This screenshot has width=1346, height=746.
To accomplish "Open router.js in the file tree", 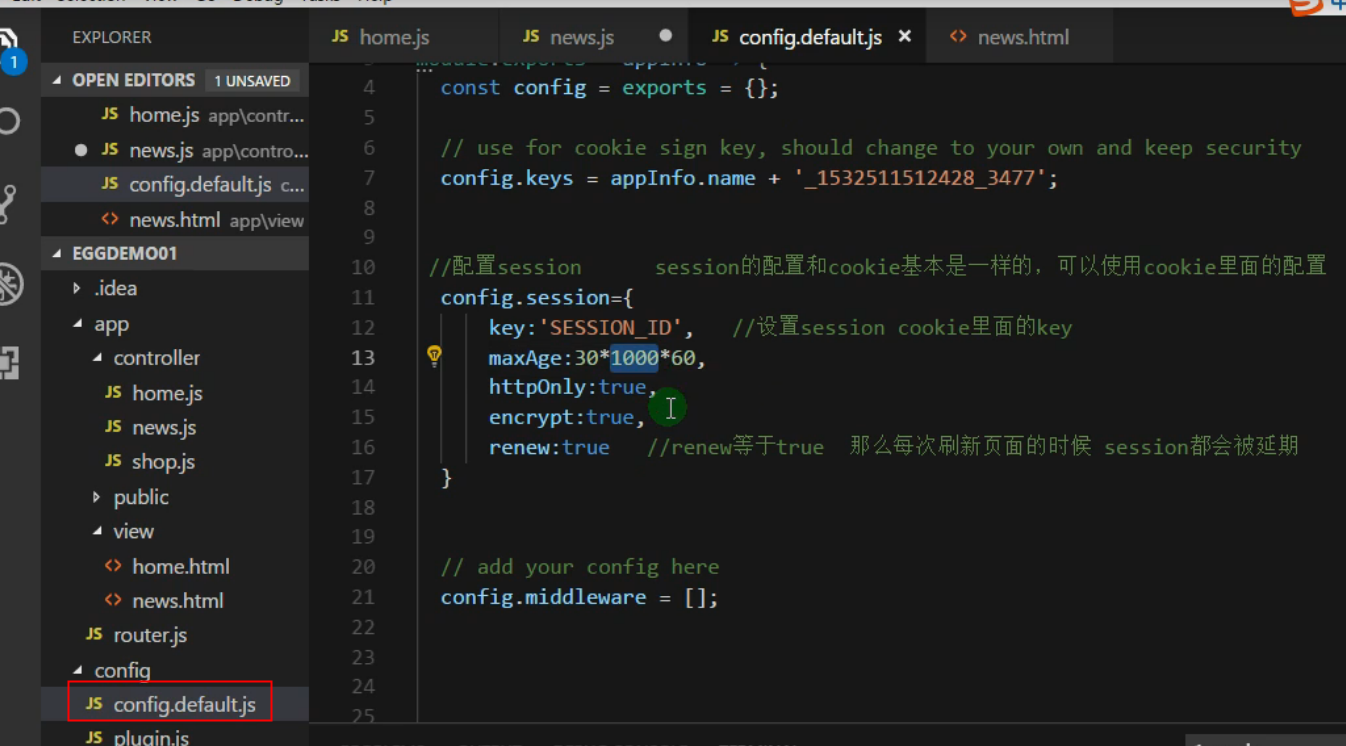I will (x=150, y=635).
